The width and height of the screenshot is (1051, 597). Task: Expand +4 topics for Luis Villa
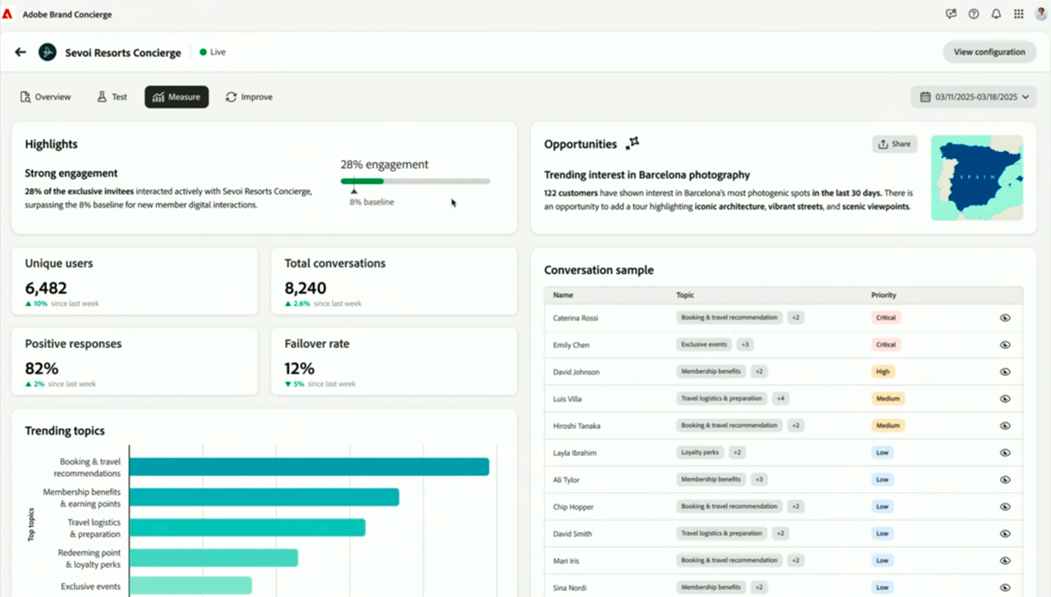point(780,398)
